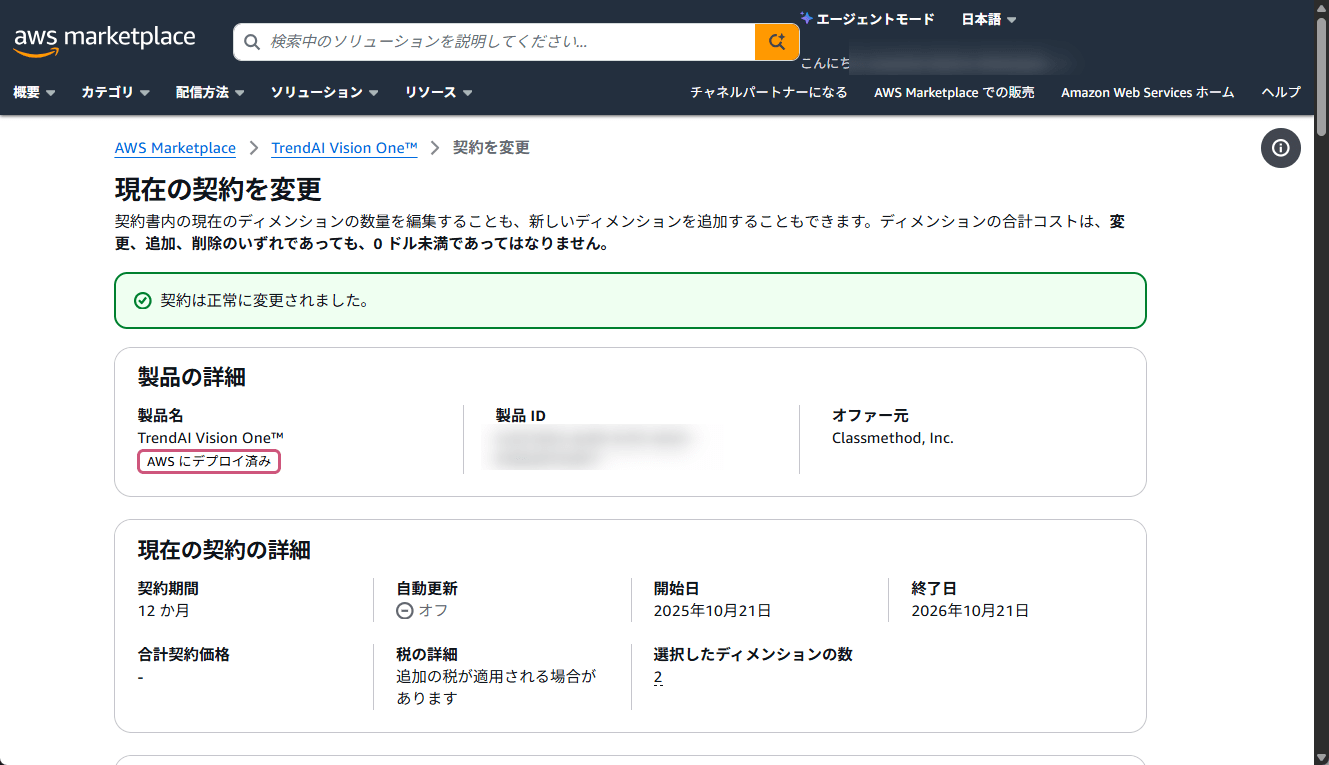Click the 製品の詳細 heading

[x=192, y=377]
